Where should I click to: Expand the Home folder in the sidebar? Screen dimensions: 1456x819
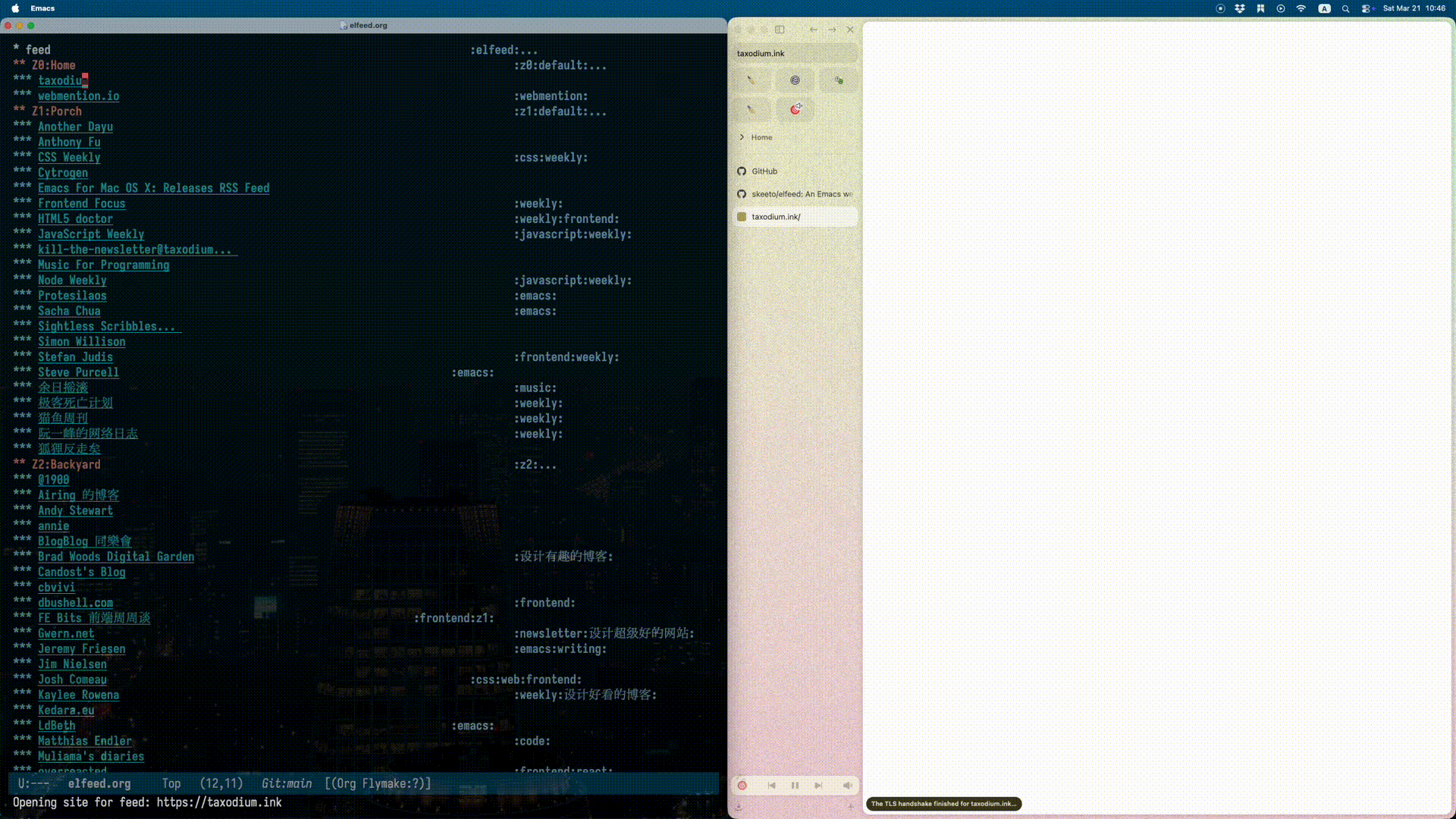742,137
